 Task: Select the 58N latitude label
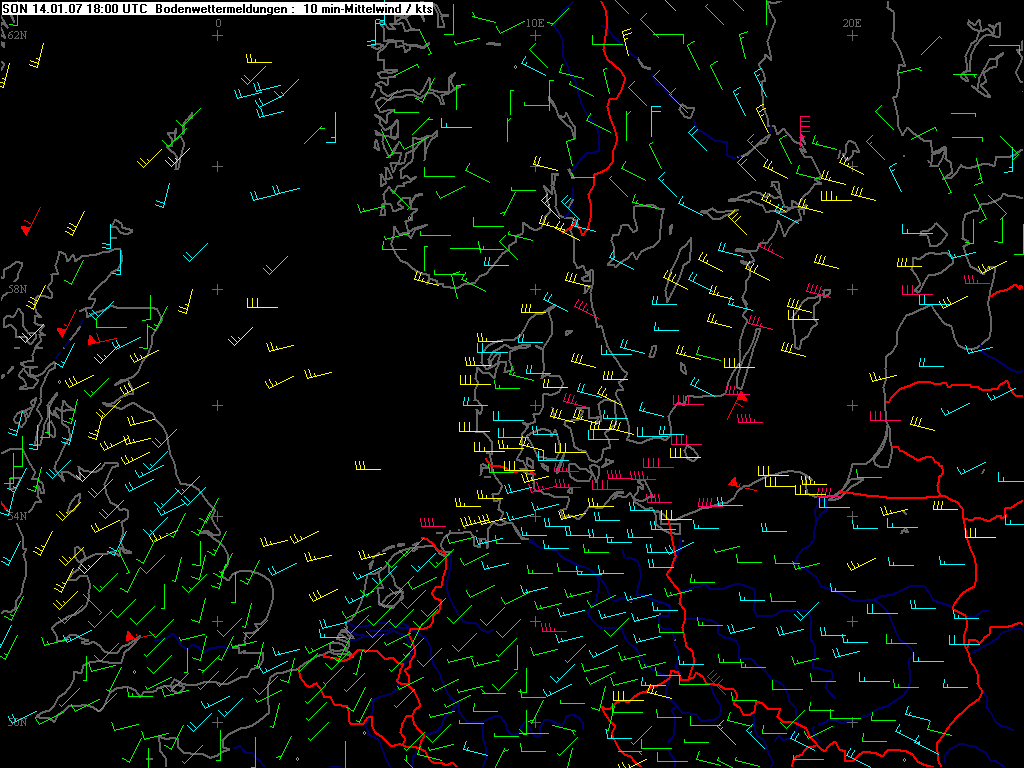click(x=17, y=289)
